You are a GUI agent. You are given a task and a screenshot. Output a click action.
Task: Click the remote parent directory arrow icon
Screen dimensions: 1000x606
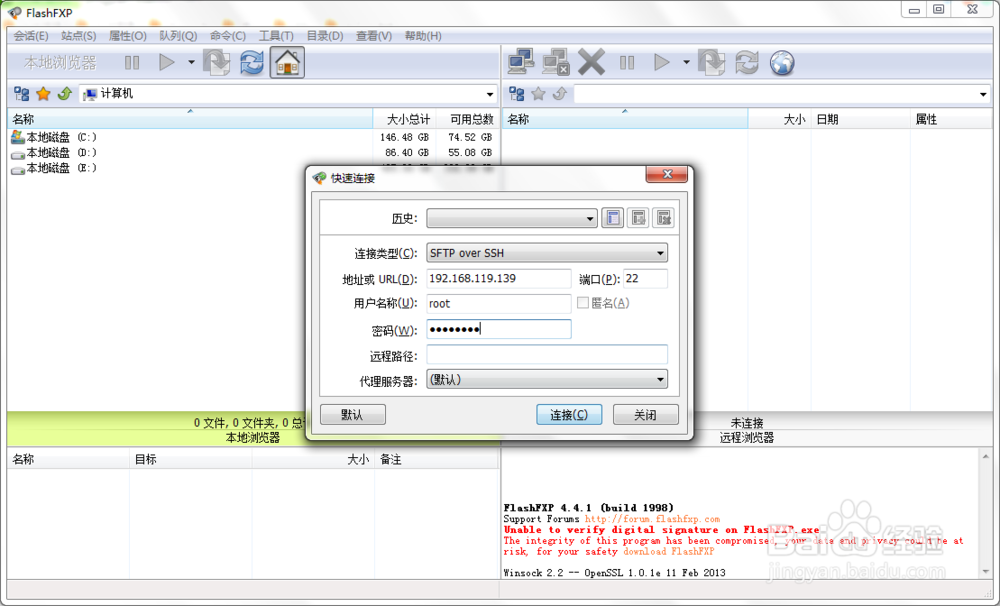(560, 94)
